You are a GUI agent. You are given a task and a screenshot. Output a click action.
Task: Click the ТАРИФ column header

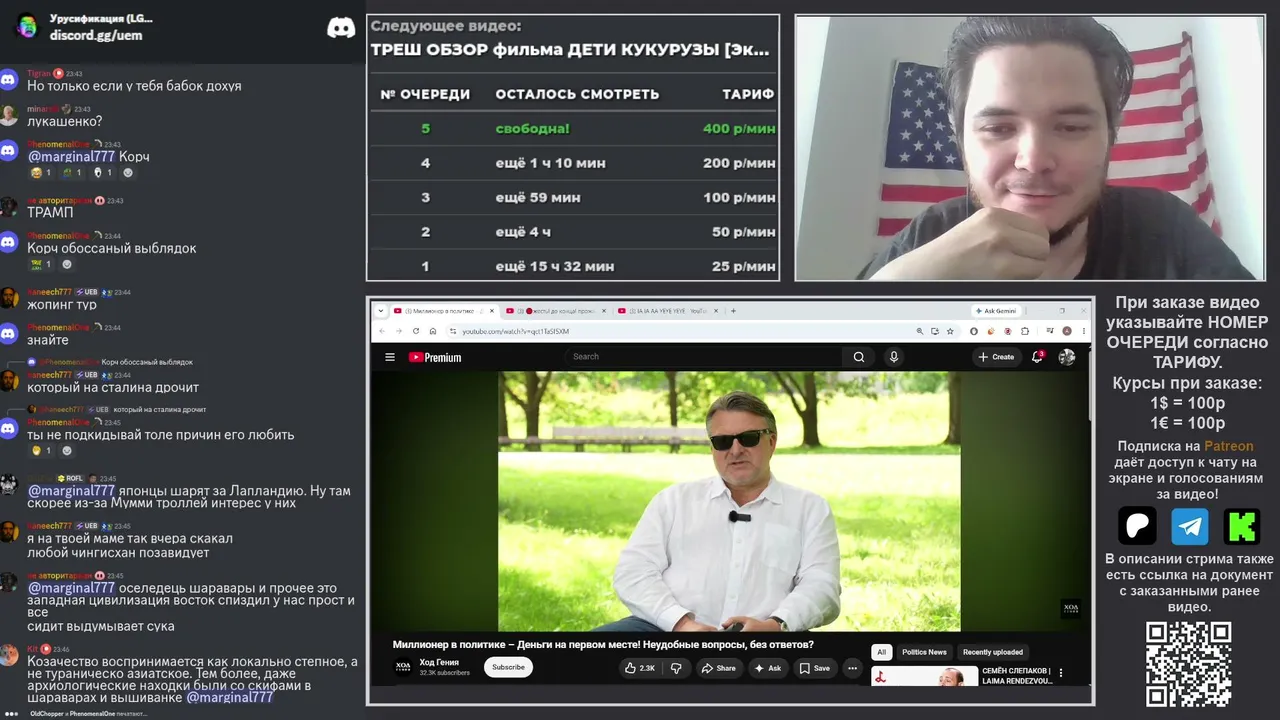(x=748, y=94)
